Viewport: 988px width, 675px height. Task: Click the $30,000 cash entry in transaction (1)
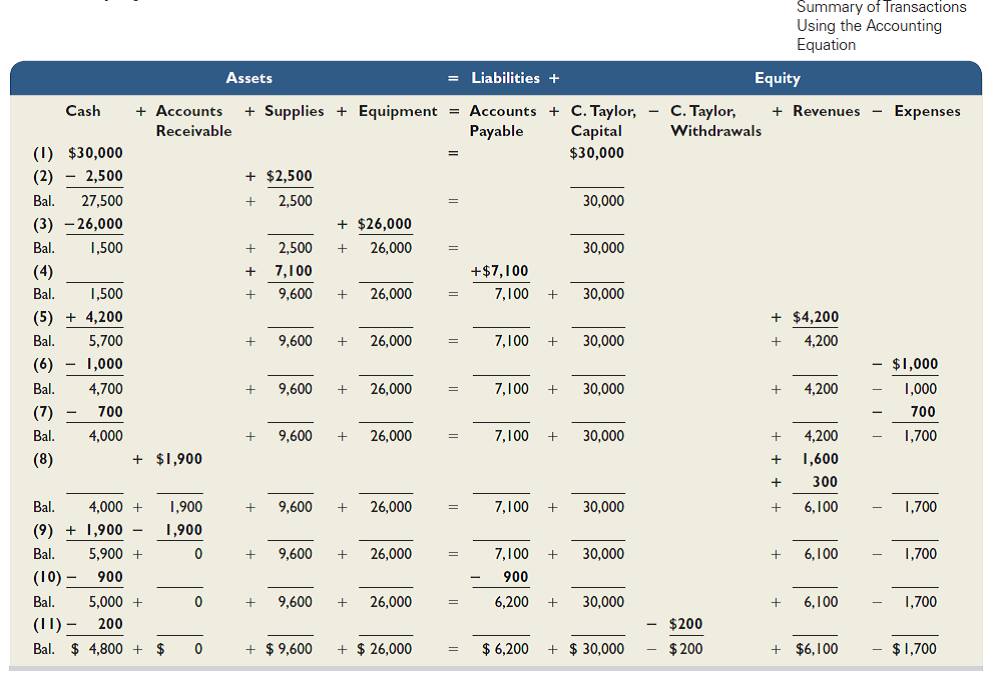(95, 153)
